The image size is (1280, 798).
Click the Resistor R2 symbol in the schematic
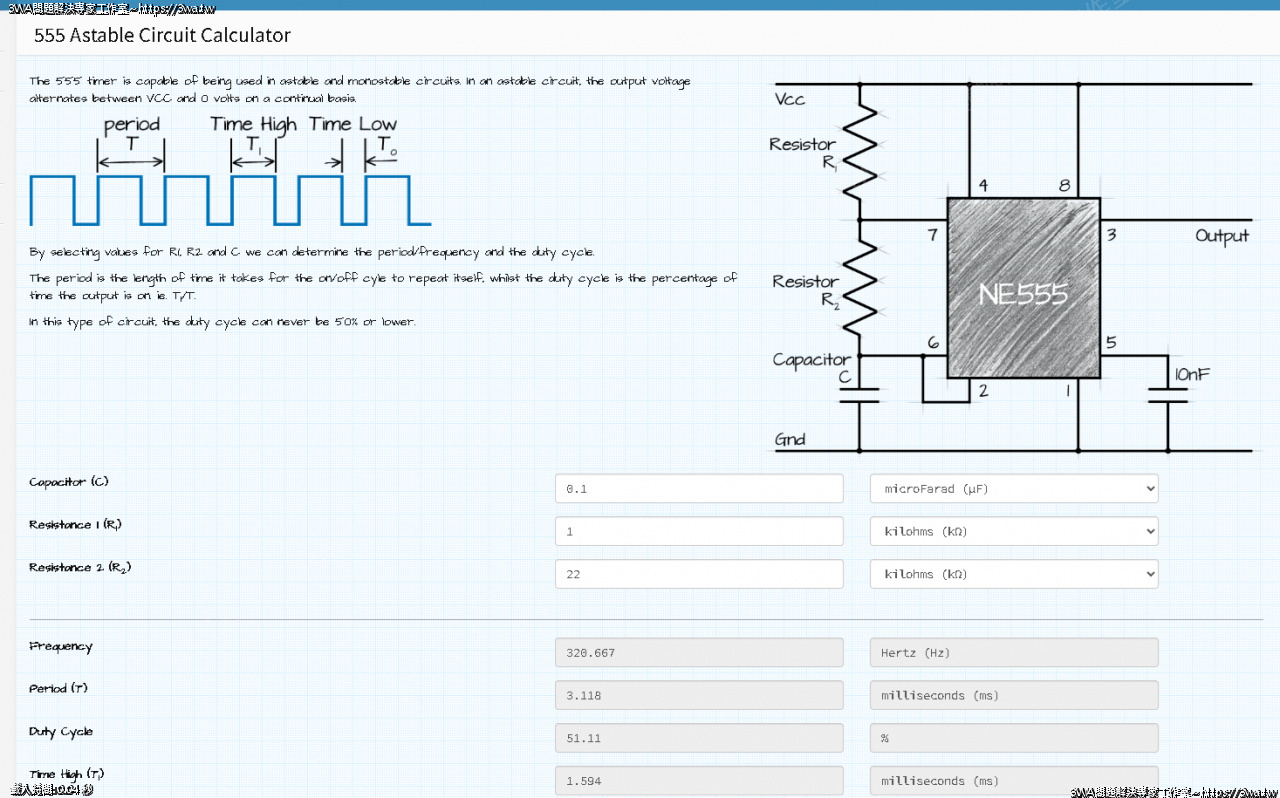(859, 288)
